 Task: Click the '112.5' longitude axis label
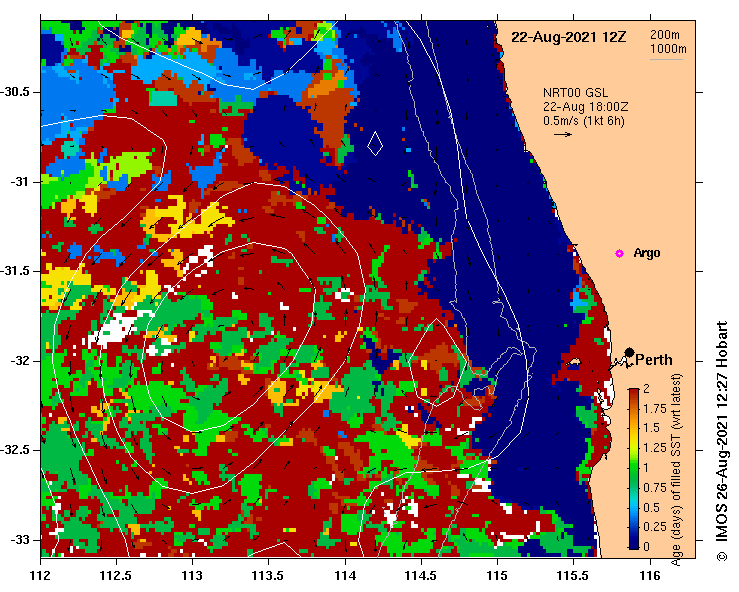click(116, 576)
